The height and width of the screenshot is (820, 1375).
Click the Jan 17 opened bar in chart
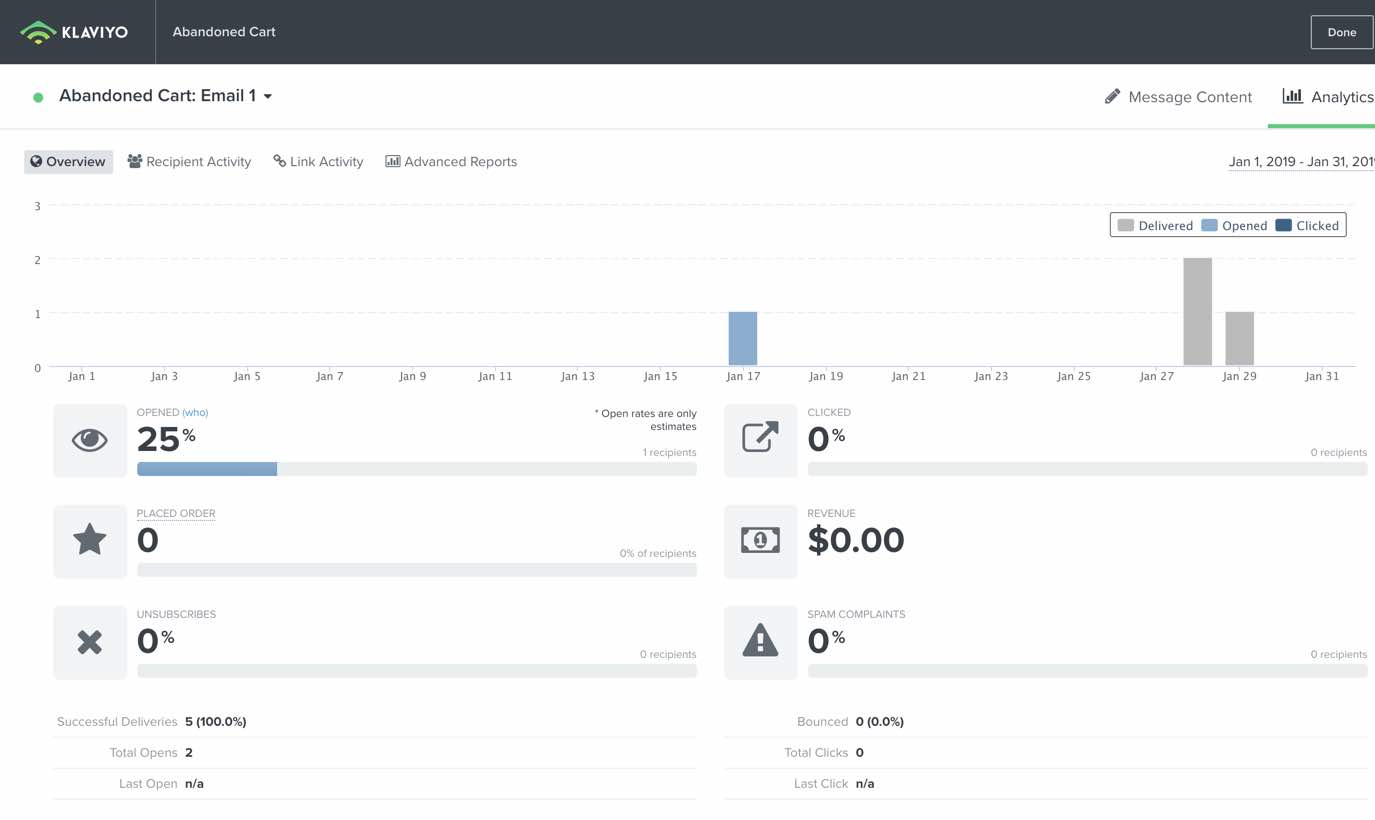pos(743,339)
